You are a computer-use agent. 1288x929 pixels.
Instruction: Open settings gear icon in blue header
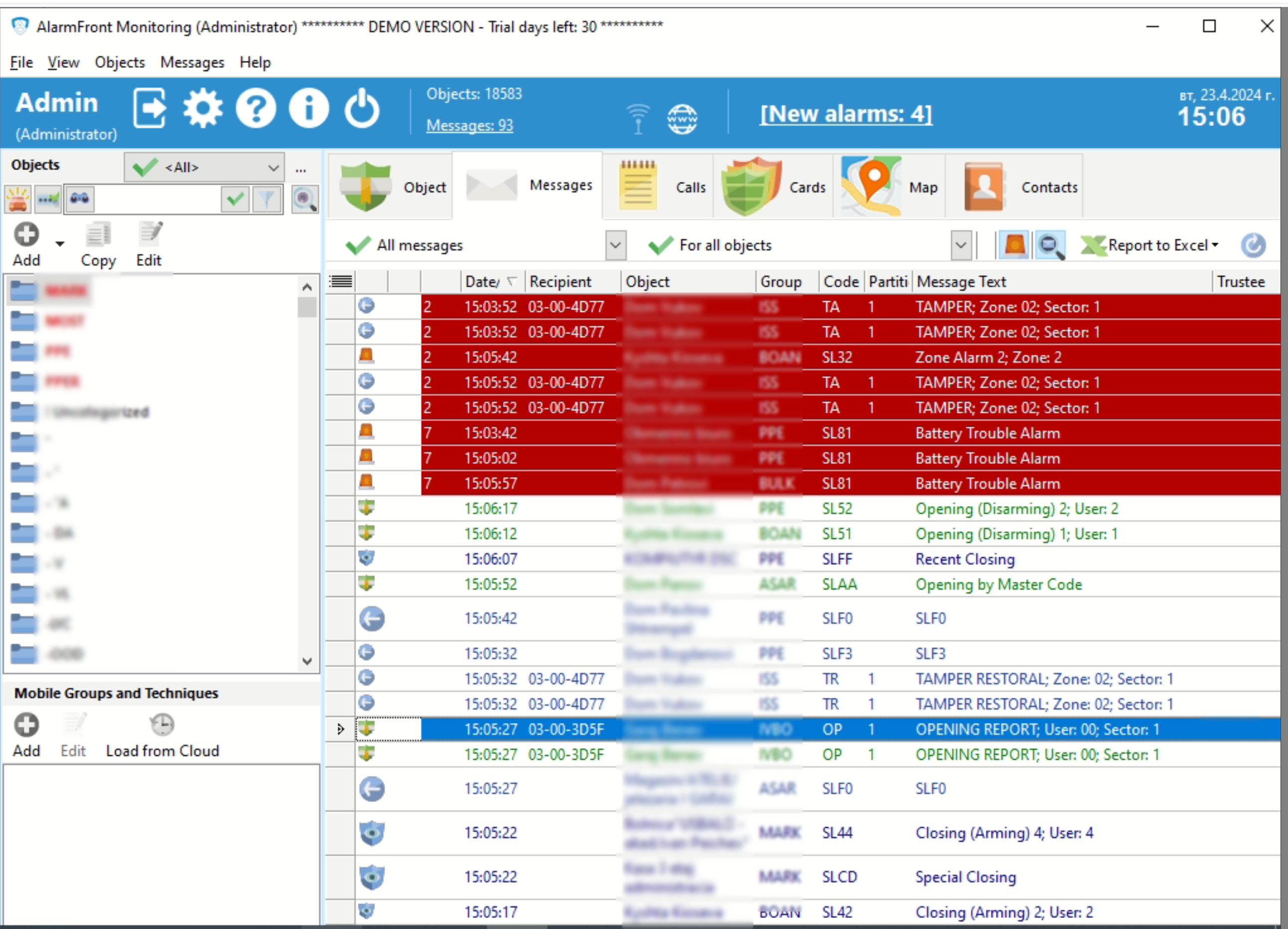pyautogui.click(x=203, y=108)
